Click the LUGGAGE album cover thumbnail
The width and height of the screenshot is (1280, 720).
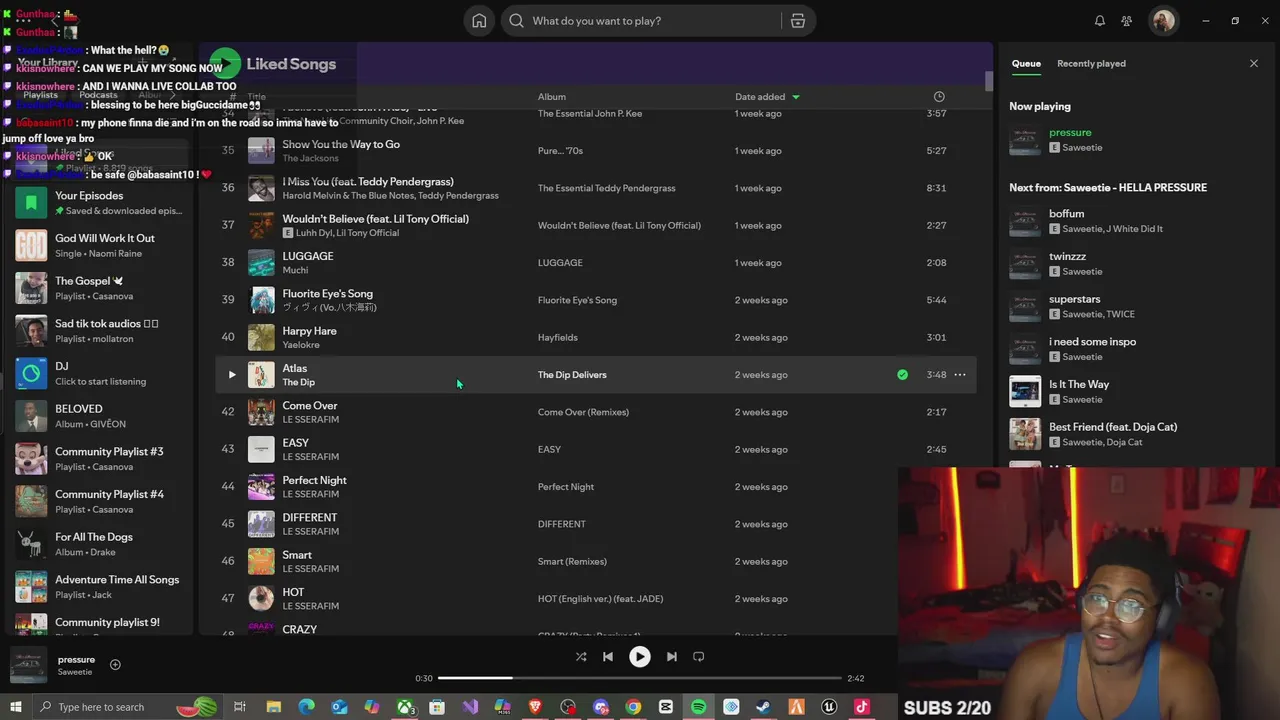point(261,263)
